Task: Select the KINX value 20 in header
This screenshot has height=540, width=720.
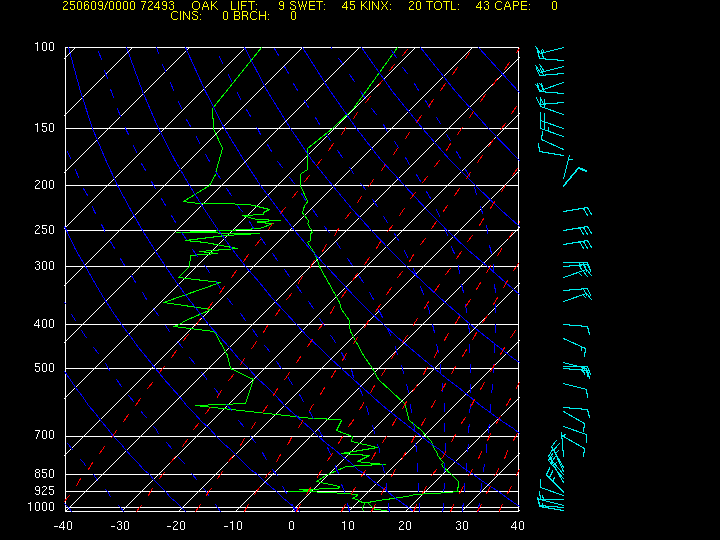Action: (415, 6)
